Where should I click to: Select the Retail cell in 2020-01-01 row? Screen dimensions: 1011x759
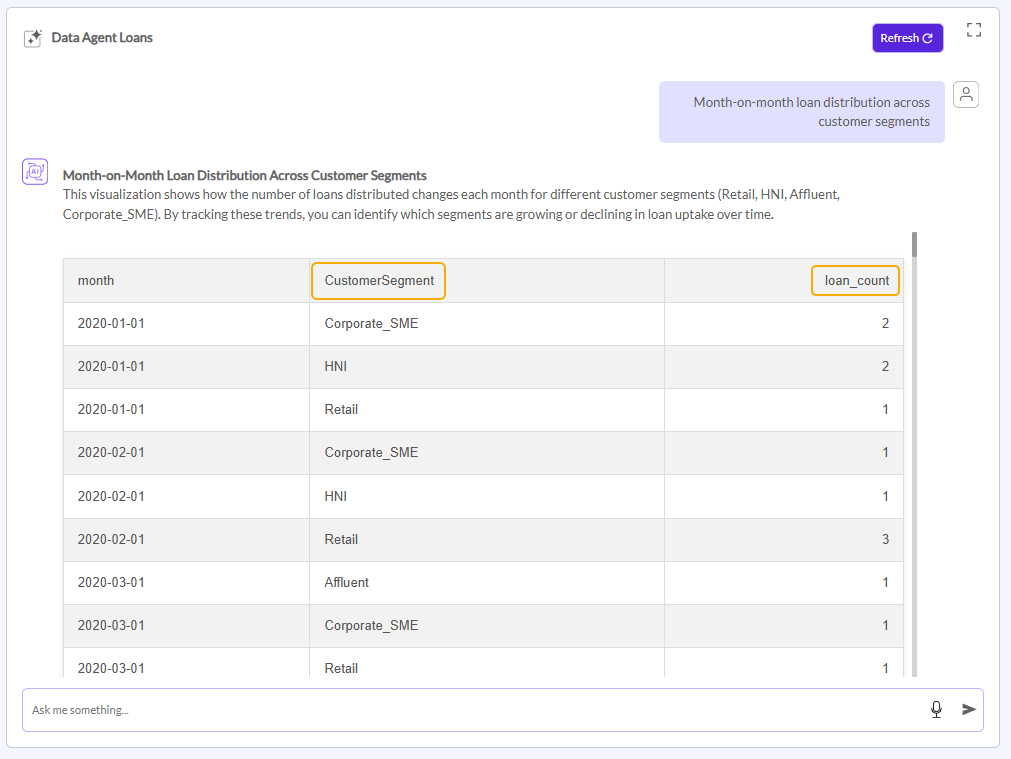(341, 409)
